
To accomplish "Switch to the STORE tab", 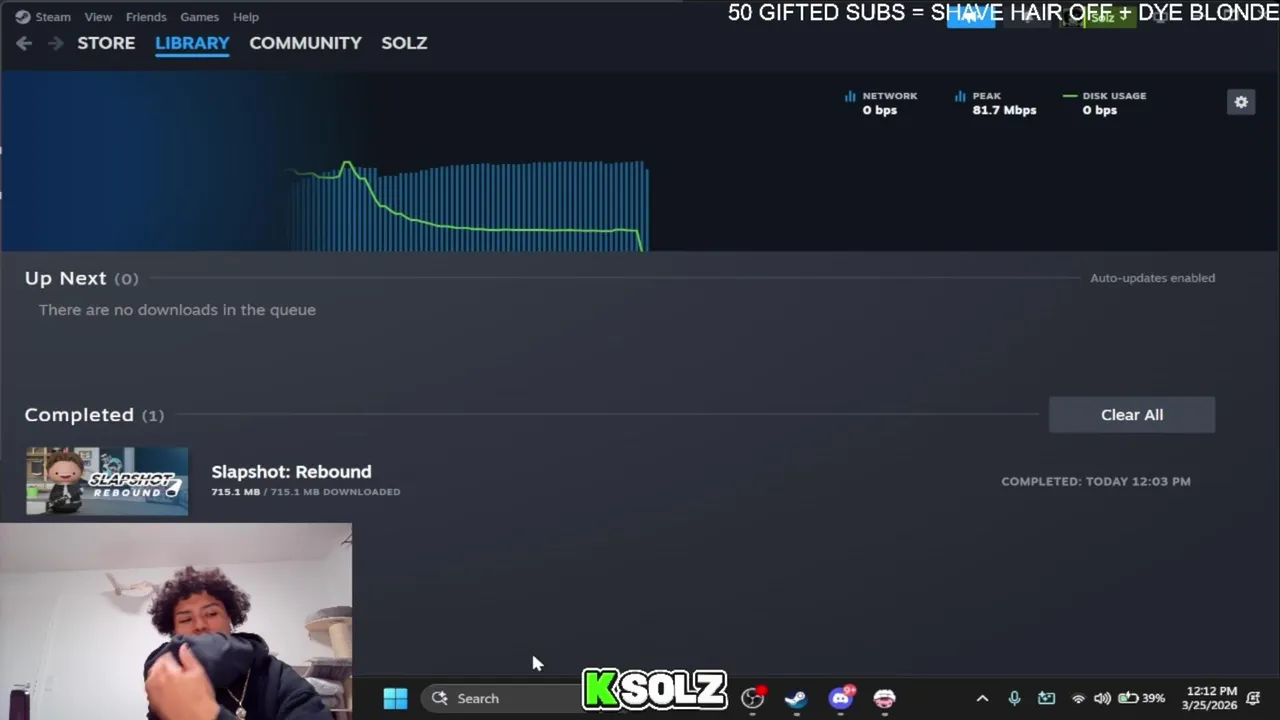I will coord(106,43).
